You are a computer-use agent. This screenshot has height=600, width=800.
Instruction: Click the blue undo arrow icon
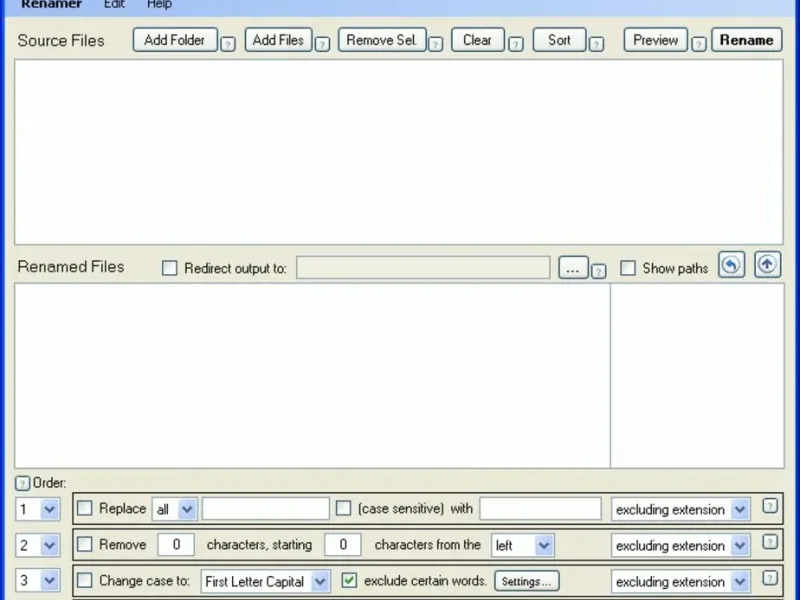(x=732, y=265)
